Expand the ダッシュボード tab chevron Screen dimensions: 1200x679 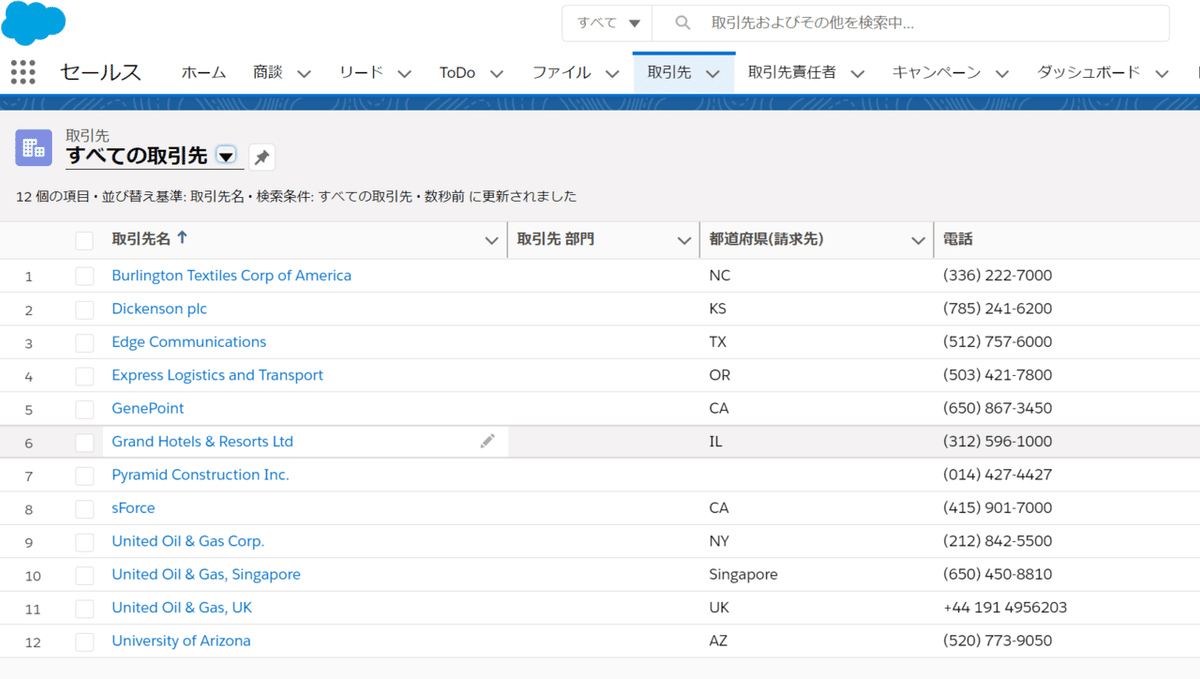(1161, 73)
